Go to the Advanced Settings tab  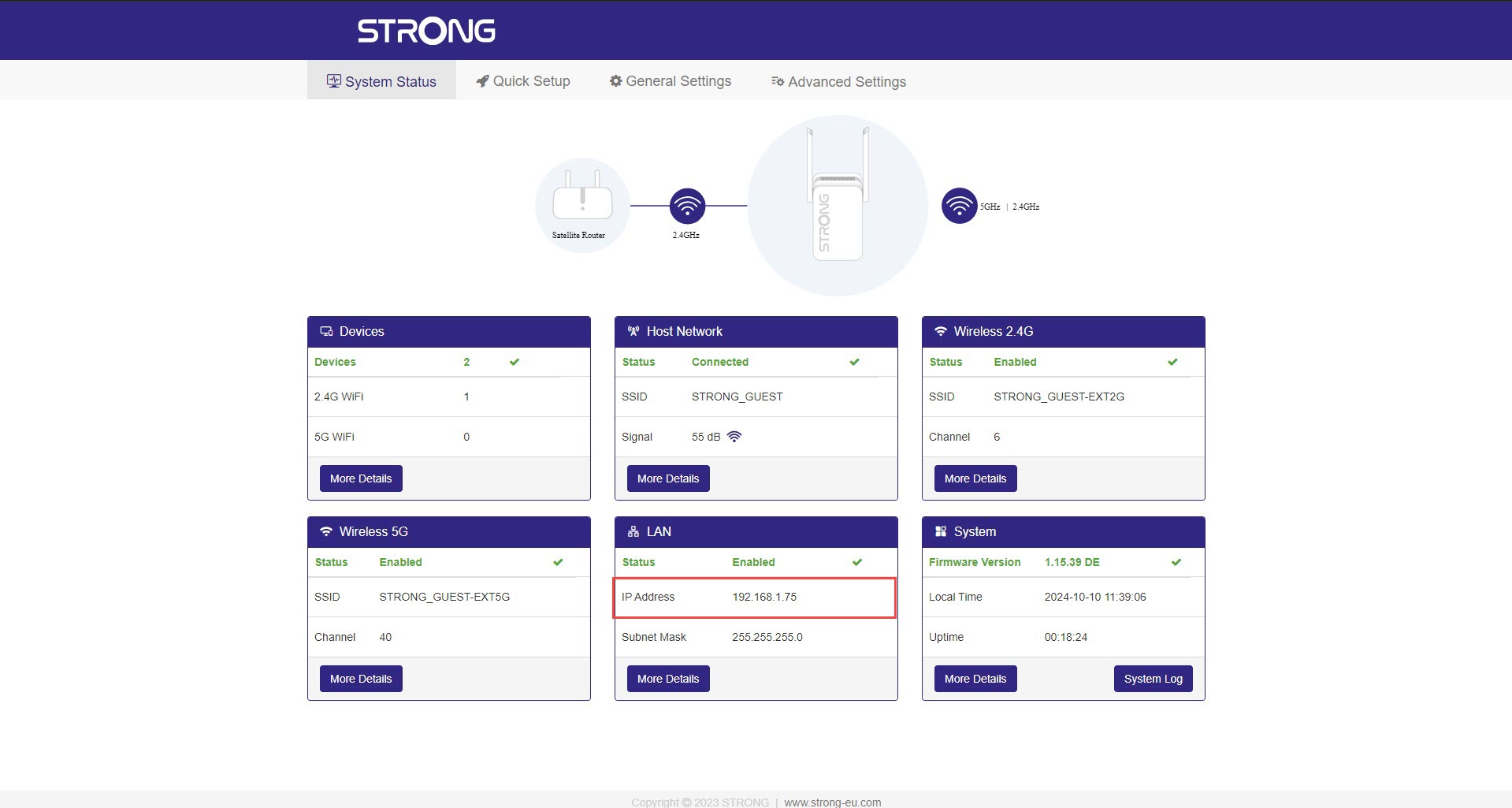pyautogui.click(x=838, y=81)
